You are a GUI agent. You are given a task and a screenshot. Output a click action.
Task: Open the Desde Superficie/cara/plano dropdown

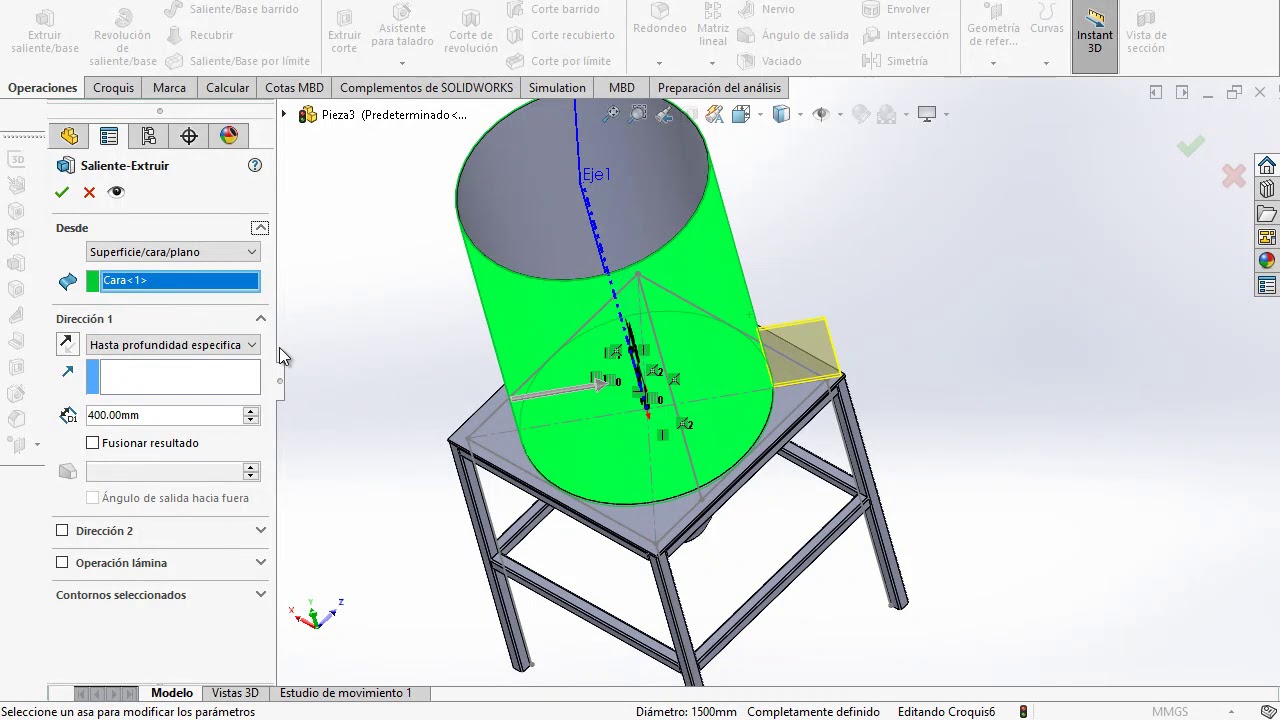173,252
